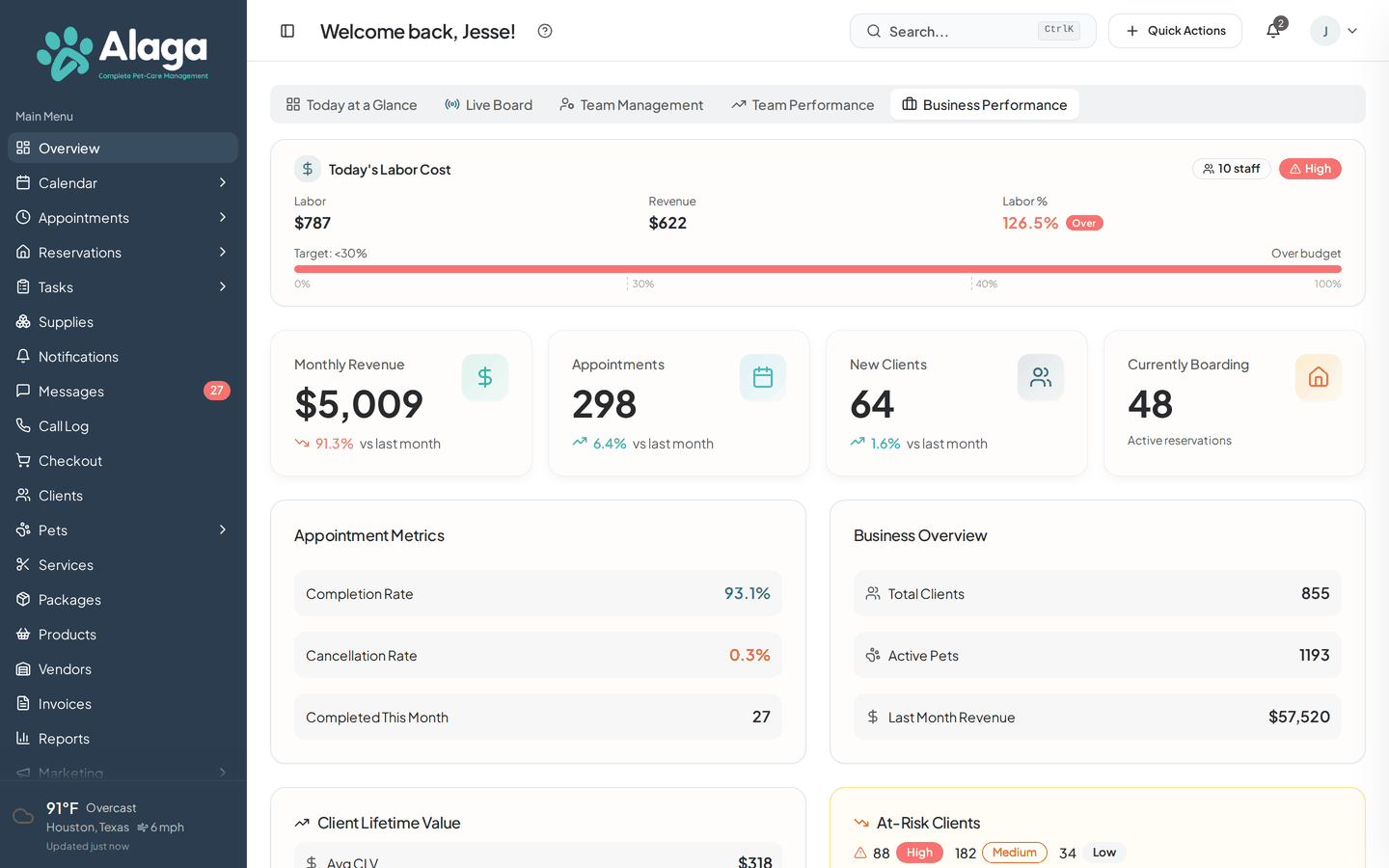Switch to Team Performance tab
This screenshot has height=868, width=1389.
(x=803, y=104)
